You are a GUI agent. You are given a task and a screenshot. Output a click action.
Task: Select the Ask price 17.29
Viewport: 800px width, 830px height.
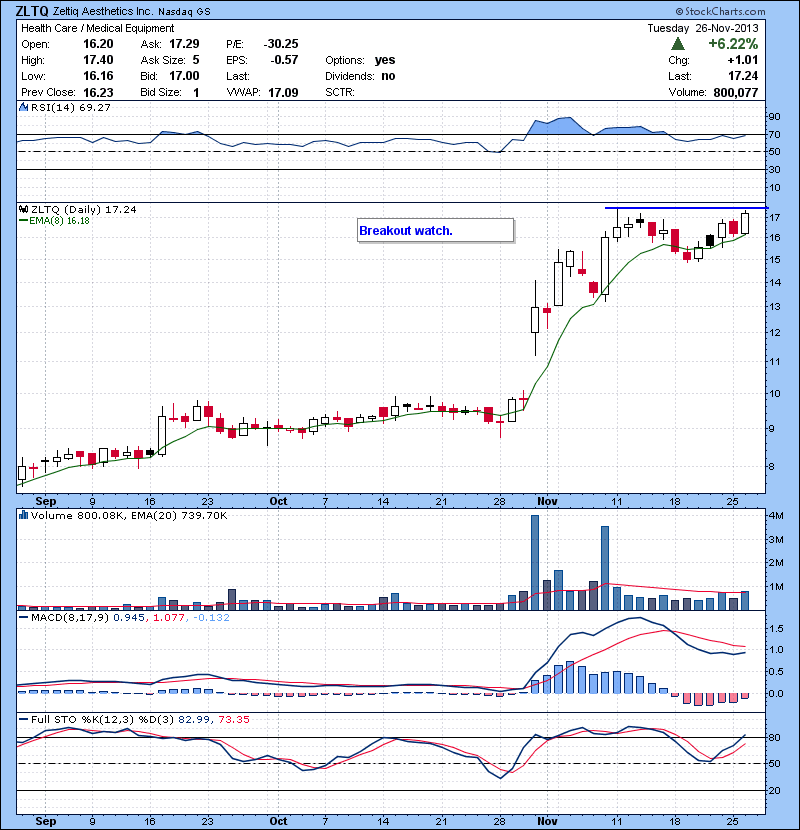tap(184, 44)
